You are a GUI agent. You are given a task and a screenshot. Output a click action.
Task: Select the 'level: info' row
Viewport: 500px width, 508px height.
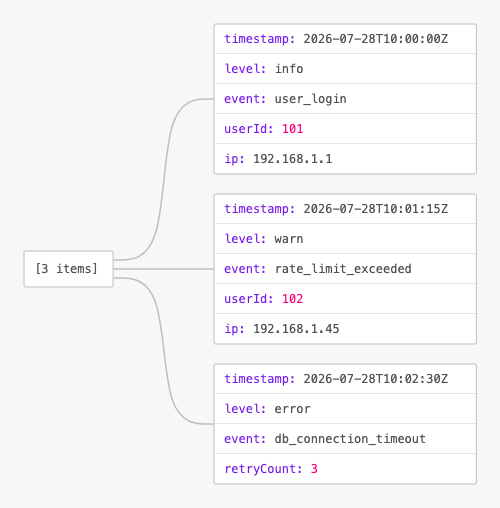click(345, 69)
